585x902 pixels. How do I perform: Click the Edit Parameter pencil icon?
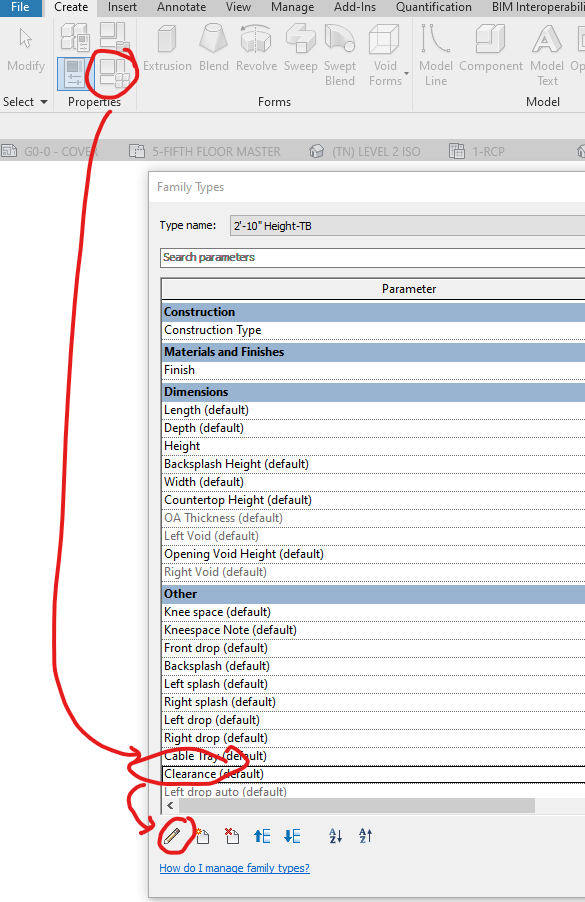click(172, 836)
